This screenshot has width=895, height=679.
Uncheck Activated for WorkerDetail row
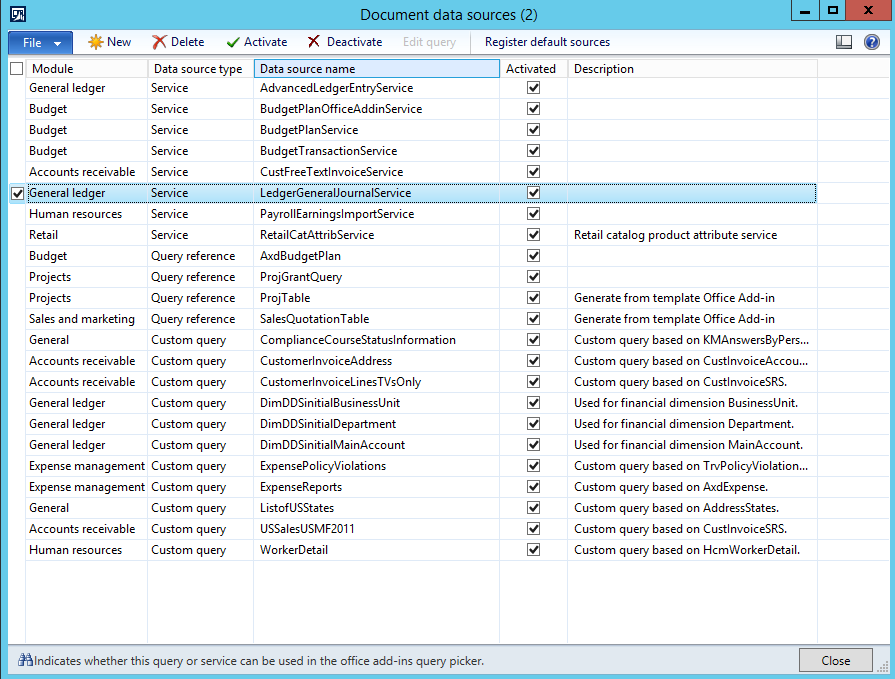(x=534, y=550)
